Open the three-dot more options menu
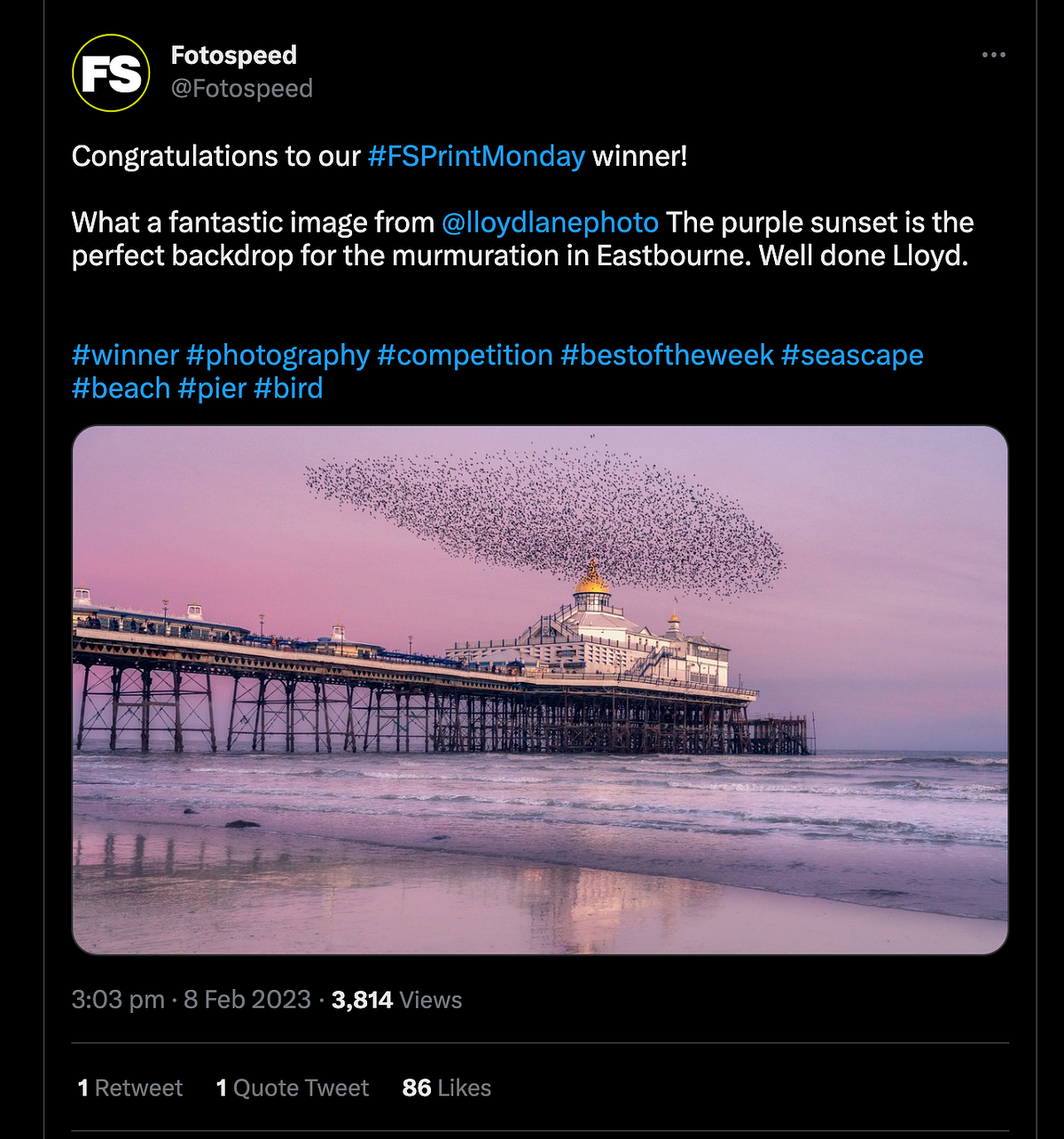The height and width of the screenshot is (1139, 1064). pos(993,55)
